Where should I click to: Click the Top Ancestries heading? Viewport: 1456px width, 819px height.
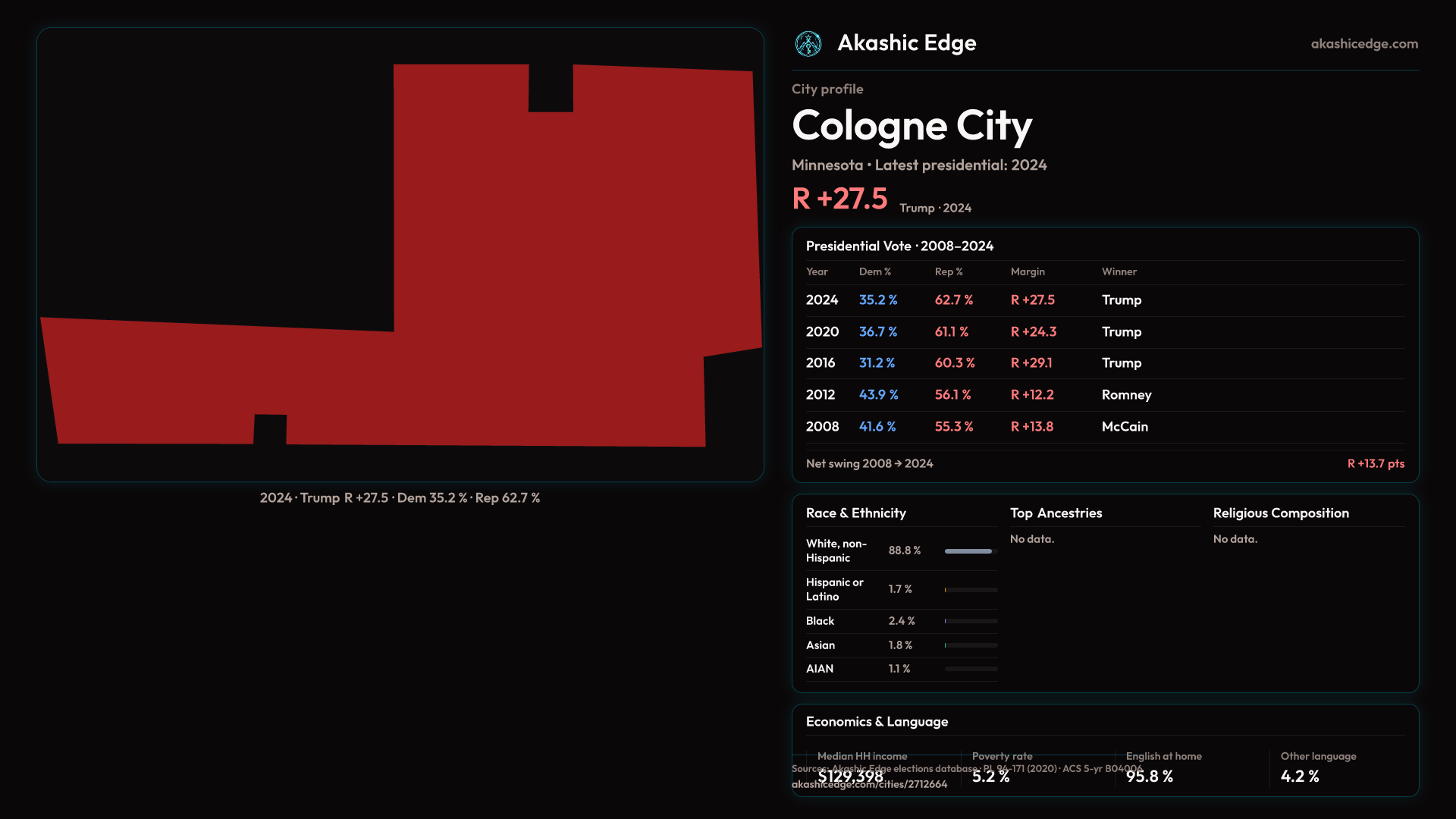pyautogui.click(x=1056, y=513)
